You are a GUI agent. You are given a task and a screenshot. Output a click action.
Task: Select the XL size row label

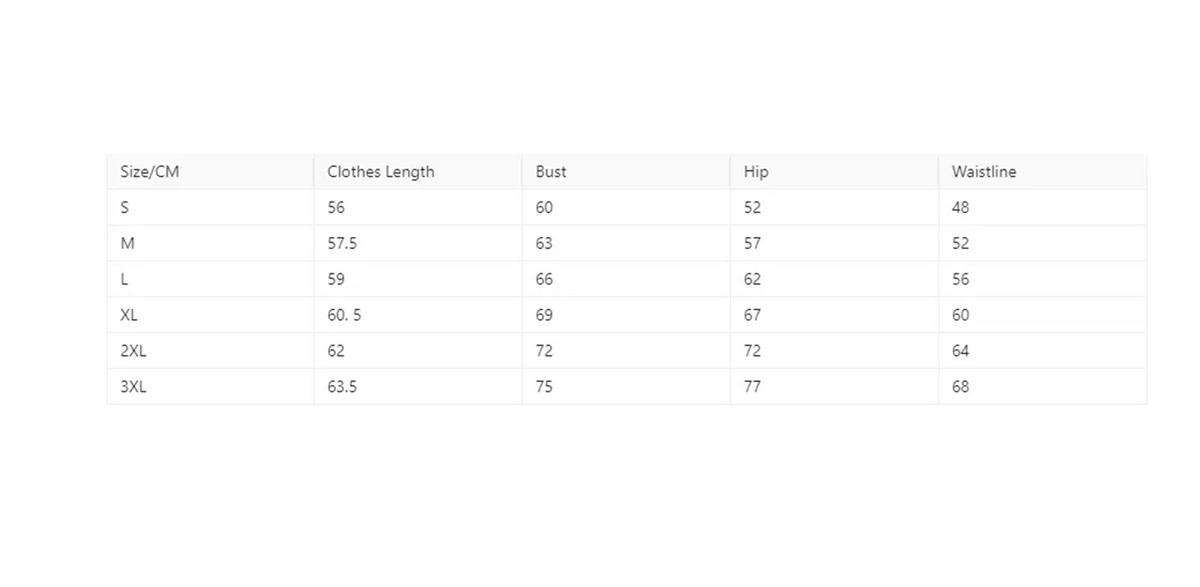click(129, 315)
